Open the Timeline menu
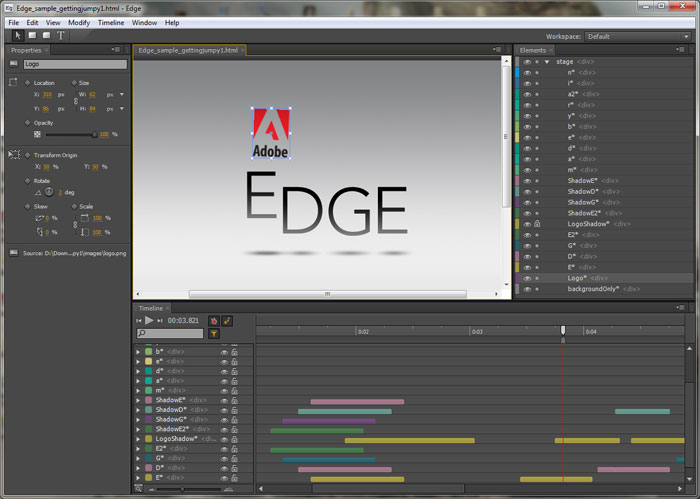Viewport: 700px width, 499px height. (x=111, y=23)
